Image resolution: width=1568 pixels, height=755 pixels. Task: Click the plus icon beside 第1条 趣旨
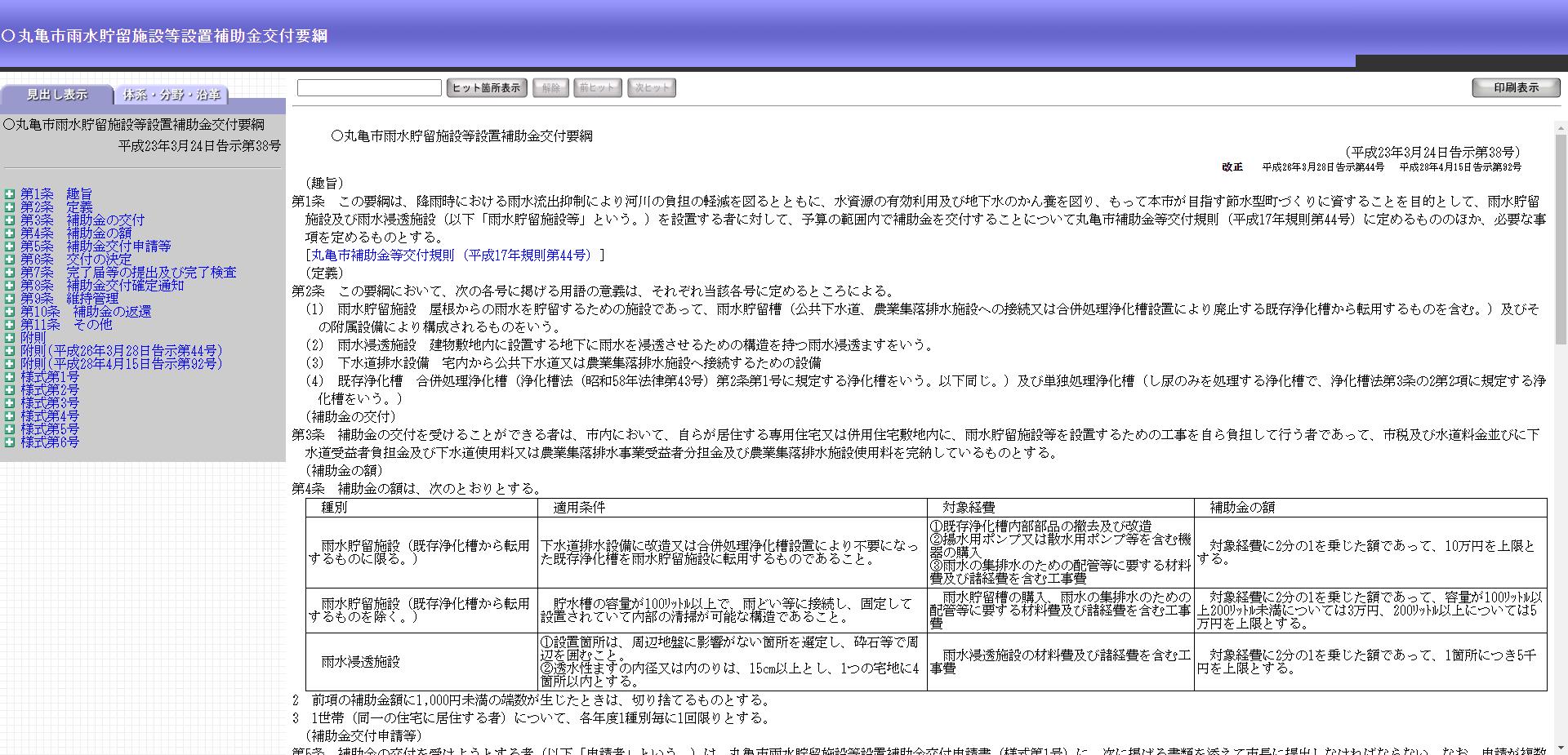click(x=10, y=194)
